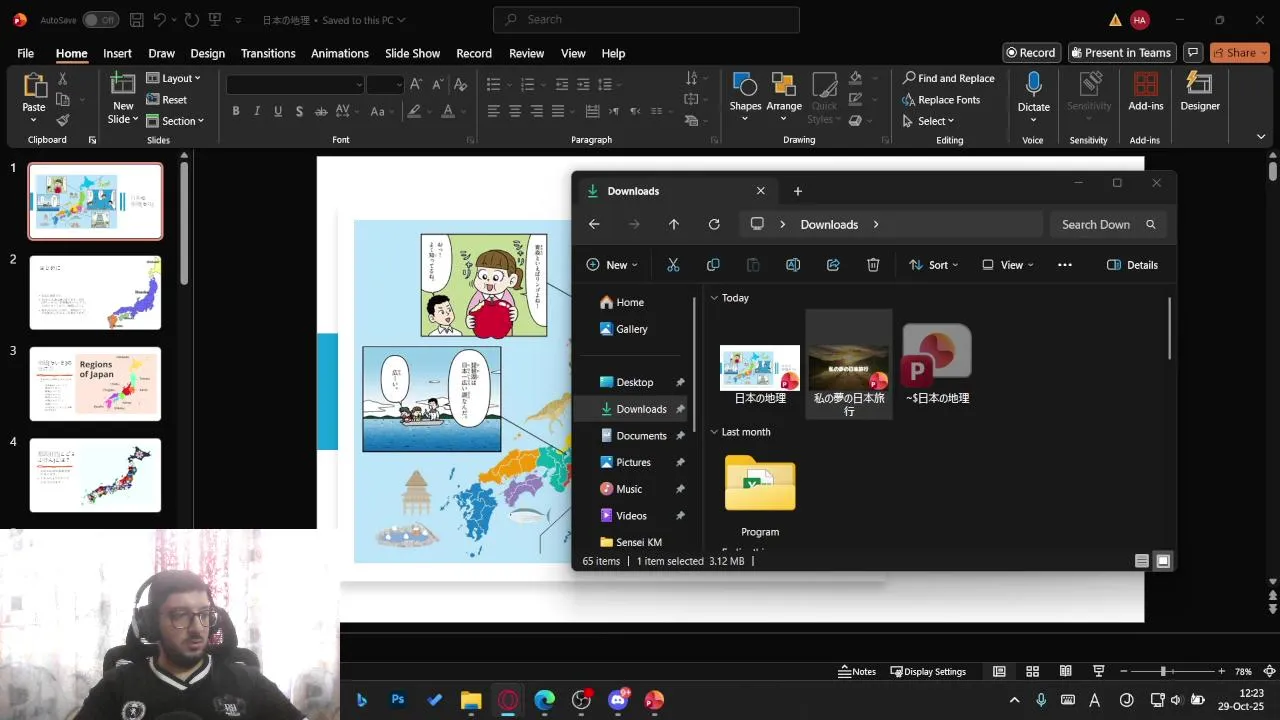Open the Section dropdown
Image resolution: width=1280 pixels, height=720 pixels.
point(175,121)
